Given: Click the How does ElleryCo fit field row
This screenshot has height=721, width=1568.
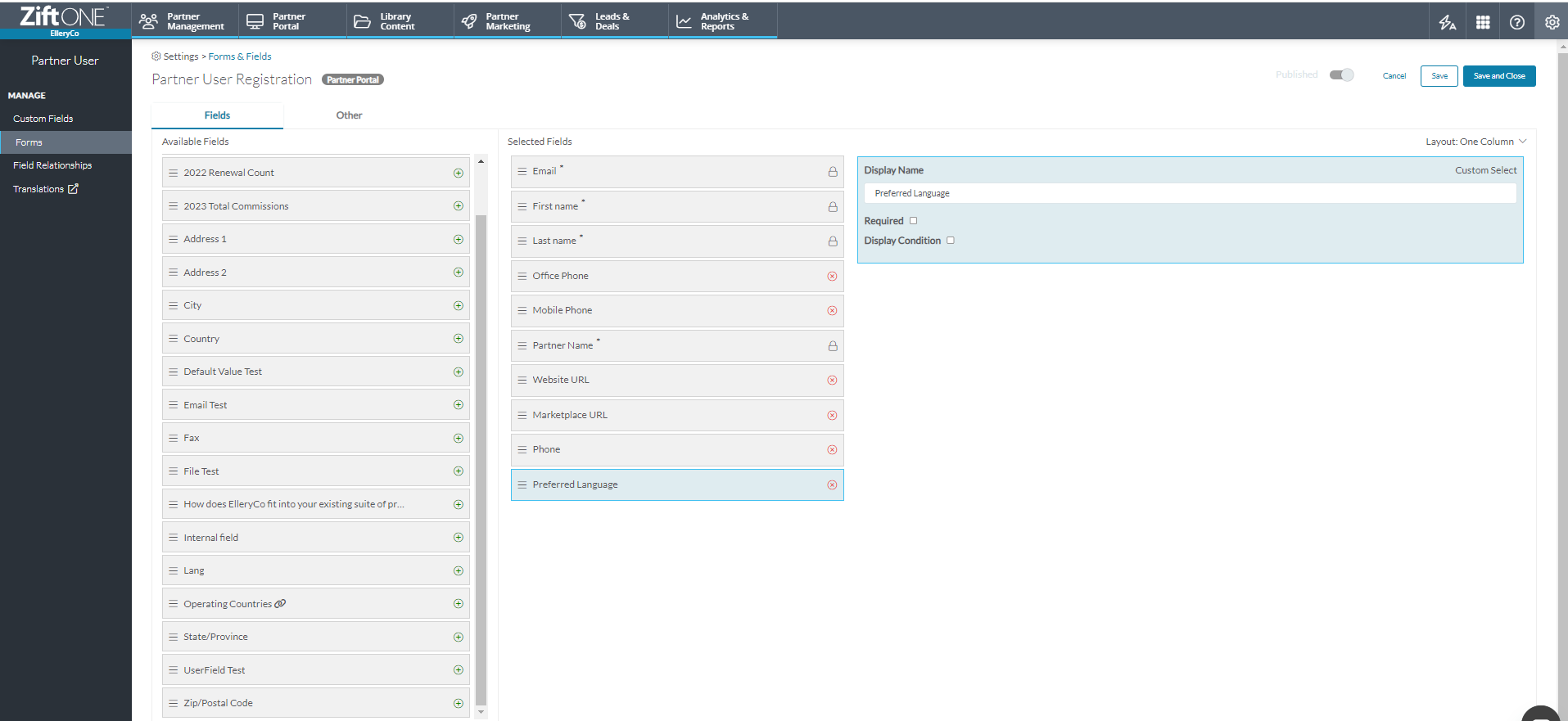Looking at the screenshot, I should click(316, 504).
